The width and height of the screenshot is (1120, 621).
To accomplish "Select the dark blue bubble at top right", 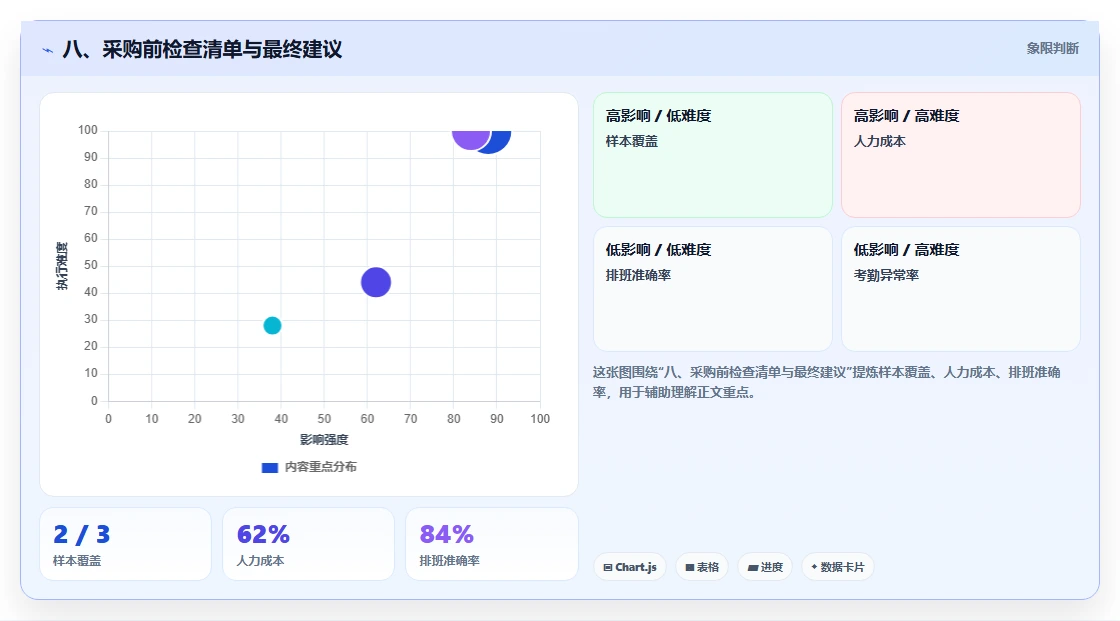I will click(x=500, y=141).
